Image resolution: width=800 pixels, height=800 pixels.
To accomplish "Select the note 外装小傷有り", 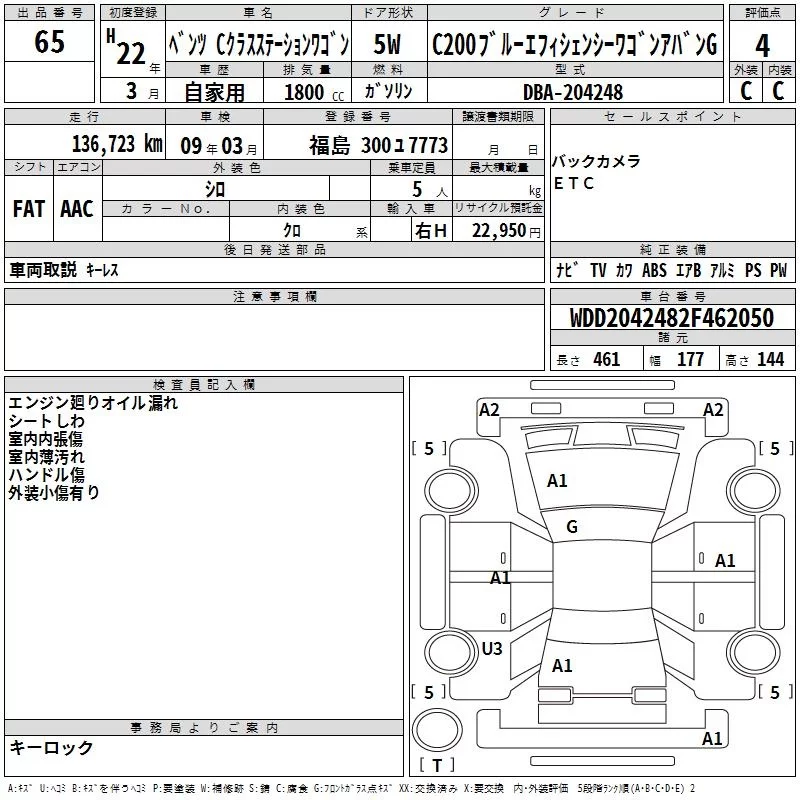I will pyautogui.click(x=54, y=492).
